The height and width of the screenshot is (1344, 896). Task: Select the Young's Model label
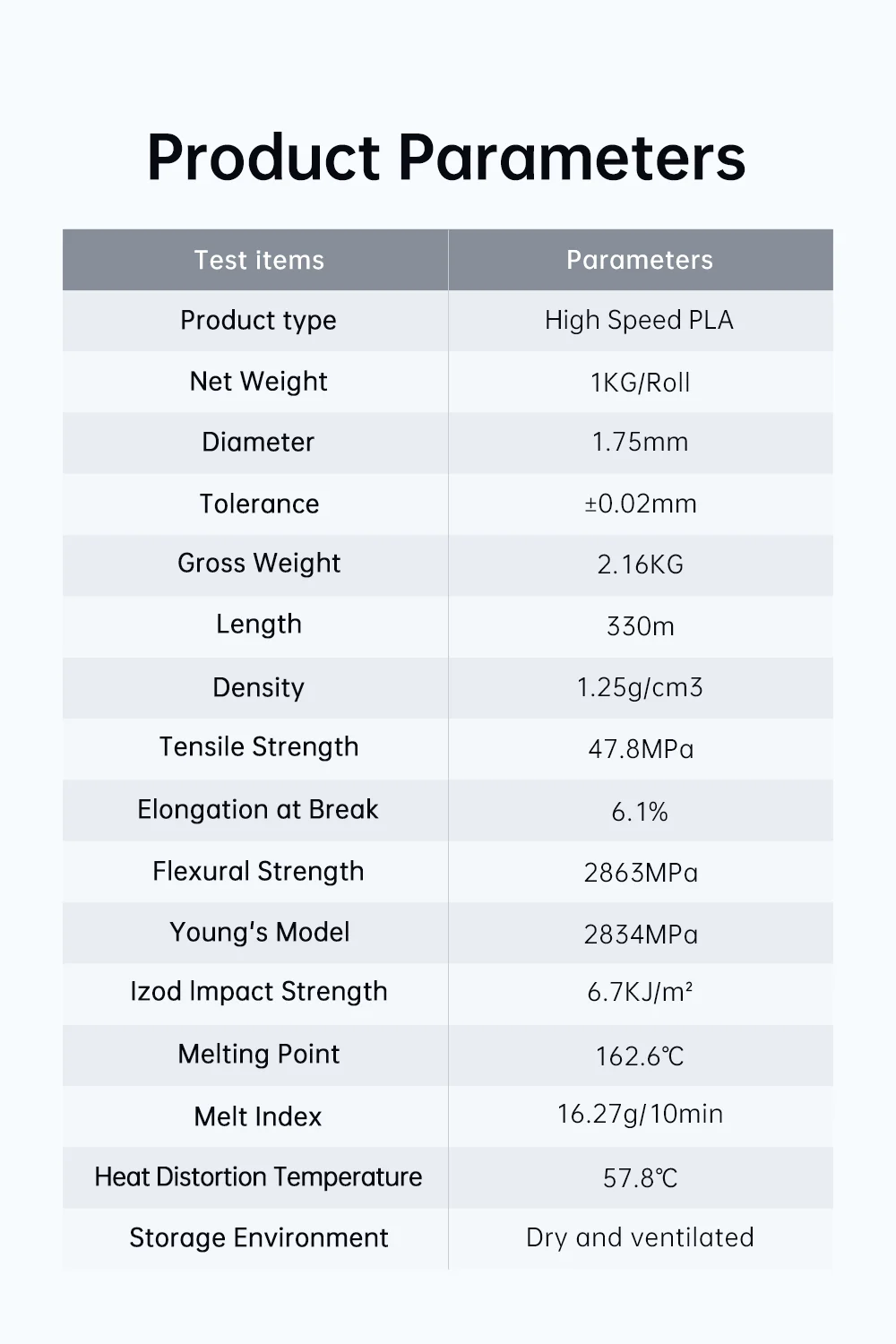tap(258, 933)
